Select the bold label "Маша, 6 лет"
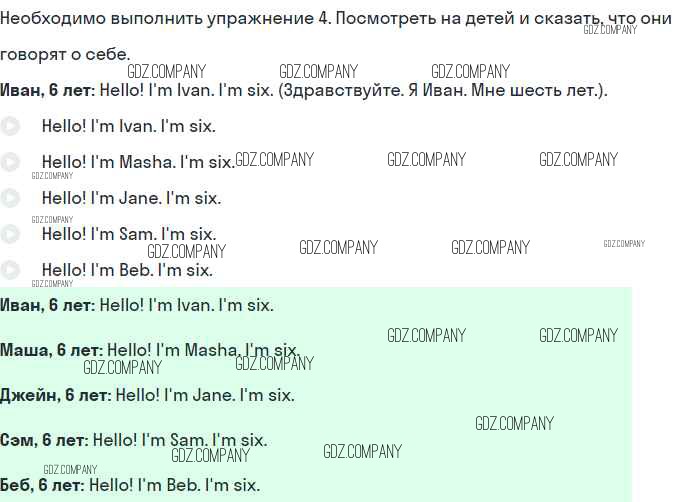Viewport: 680px width, 502px height. (51, 350)
